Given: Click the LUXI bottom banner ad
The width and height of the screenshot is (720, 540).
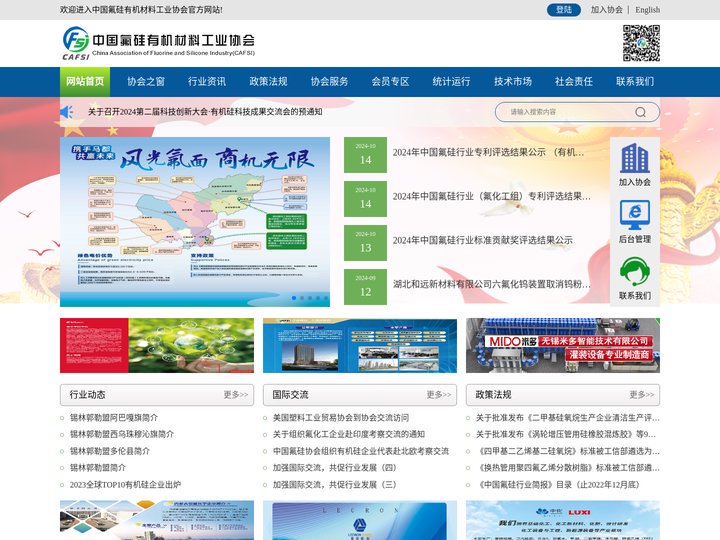Looking at the screenshot, I should point(563,520).
